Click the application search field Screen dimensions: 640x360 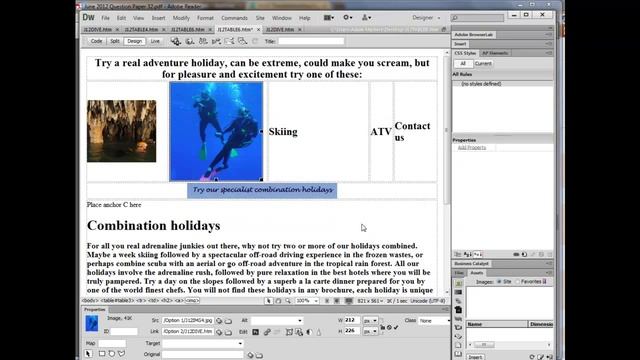tap(477, 18)
